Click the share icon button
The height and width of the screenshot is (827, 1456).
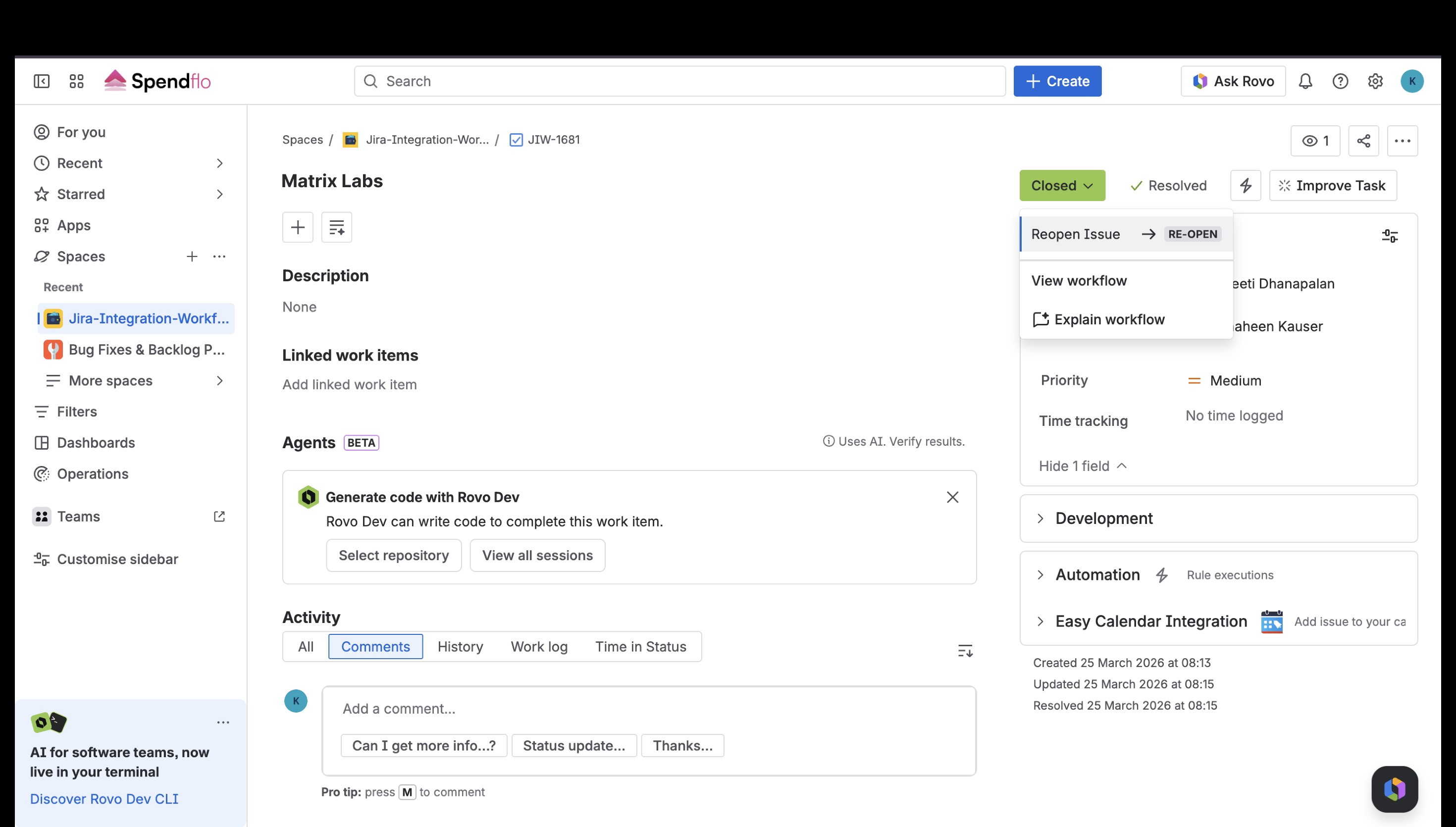point(1363,141)
